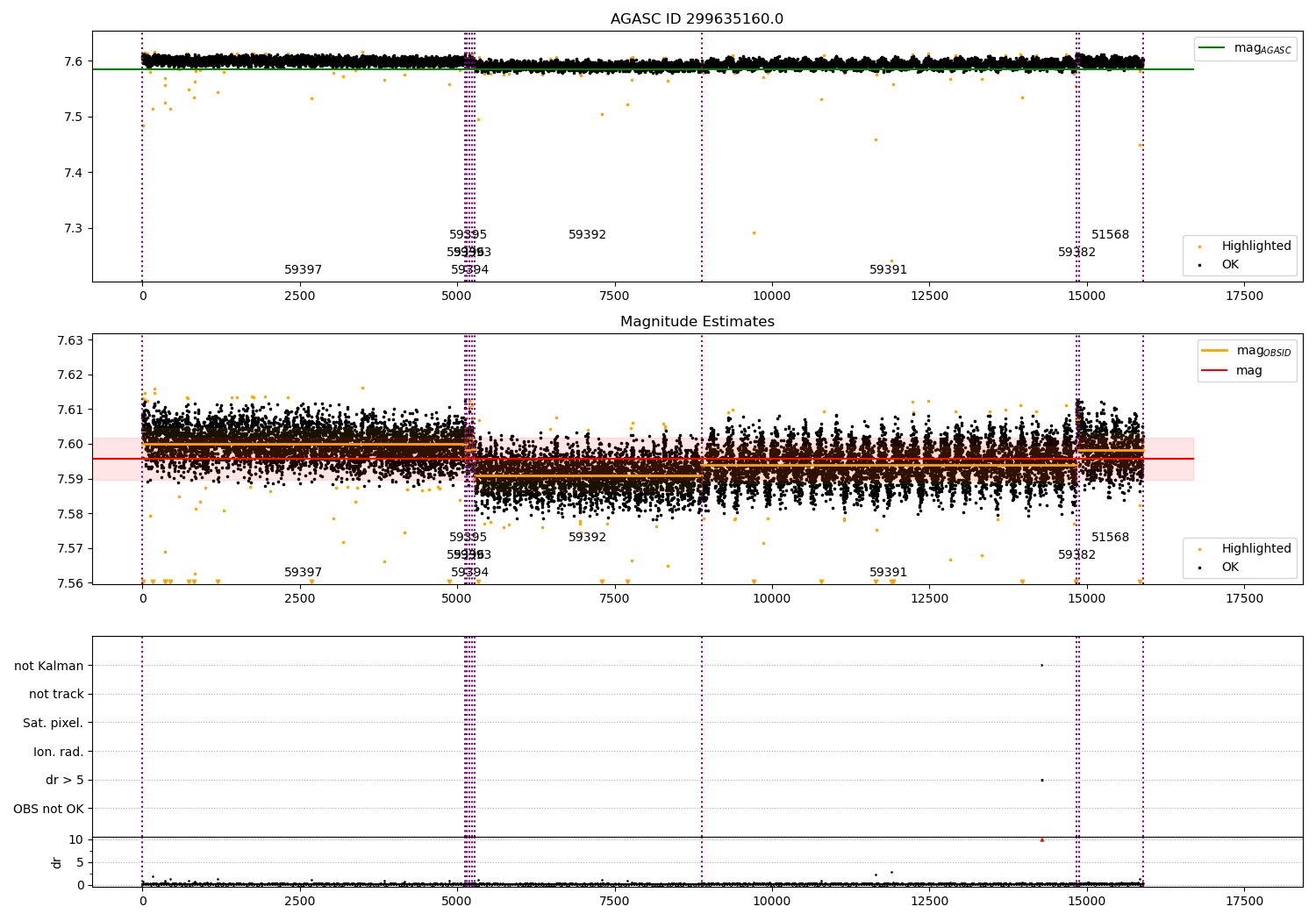Click the 'Magnitude Estimates' subplot title

click(x=697, y=322)
